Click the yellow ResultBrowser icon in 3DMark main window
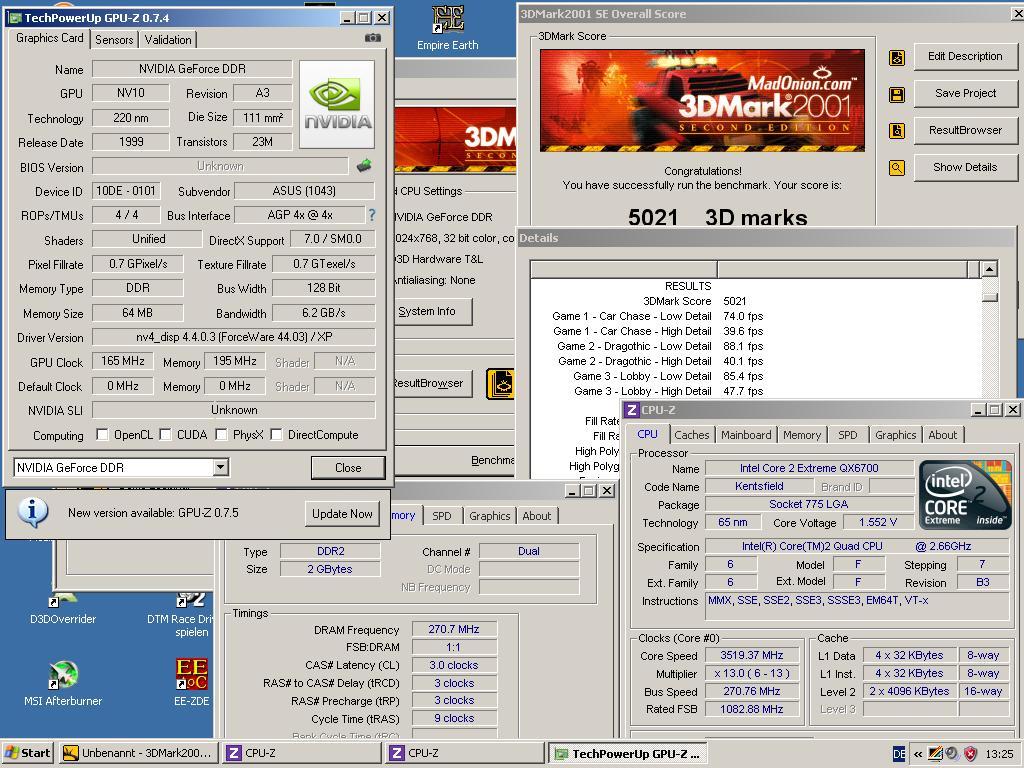Viewport: 1024px width, 768px height. [501, 384]
